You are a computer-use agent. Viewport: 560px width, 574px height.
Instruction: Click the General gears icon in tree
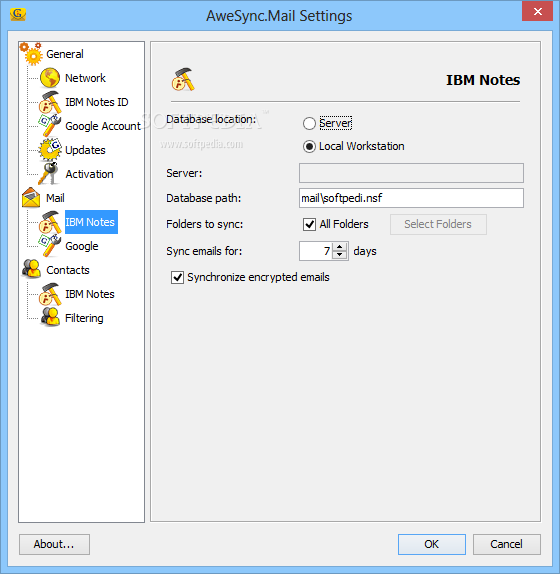(31, 53)
